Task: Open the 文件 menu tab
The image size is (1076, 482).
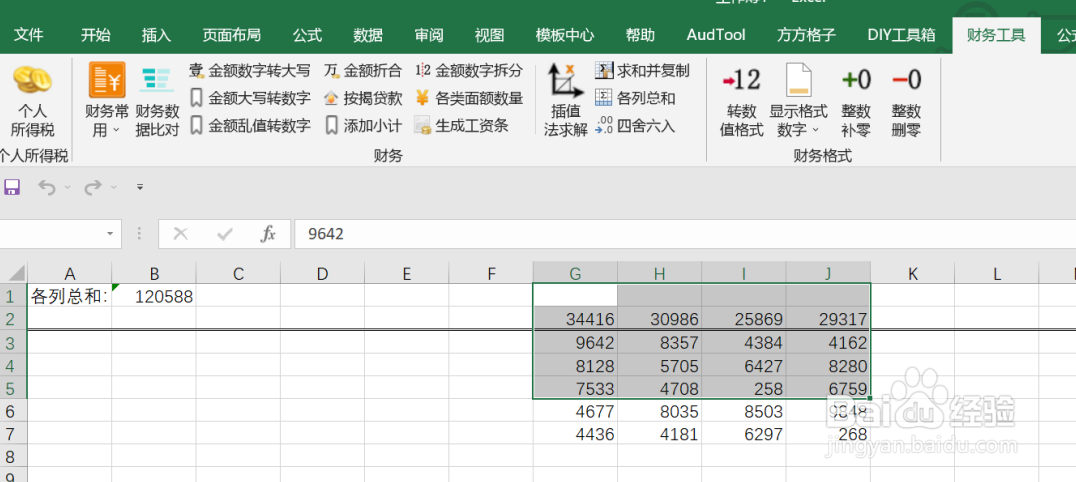Action: coord(29,35)
